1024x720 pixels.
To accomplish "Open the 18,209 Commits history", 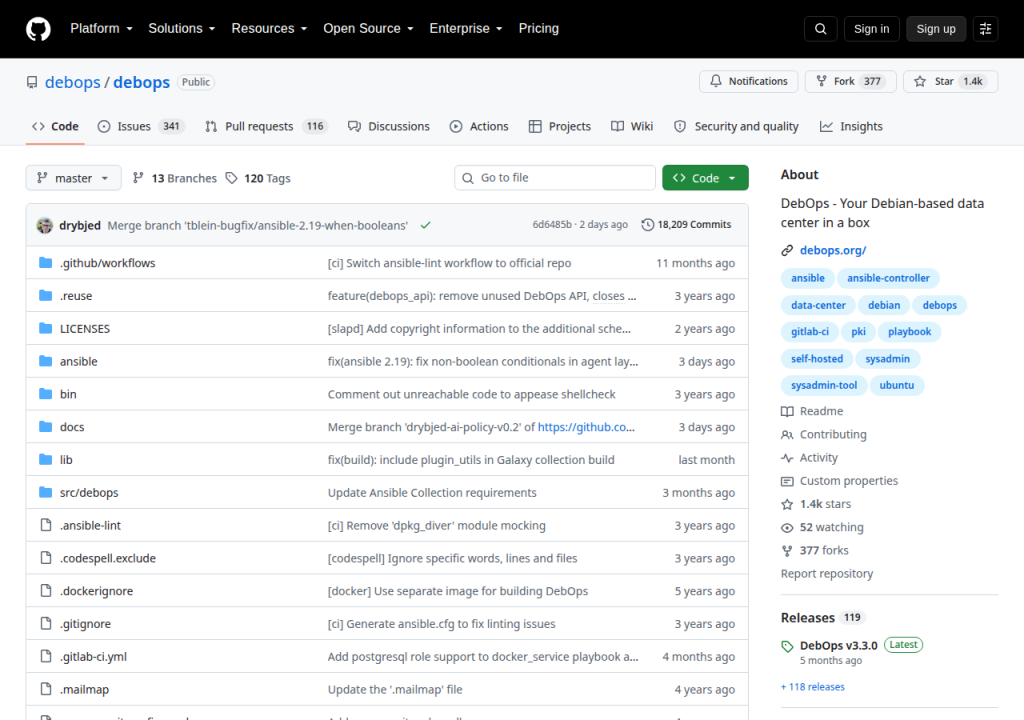I will [686, 225].
